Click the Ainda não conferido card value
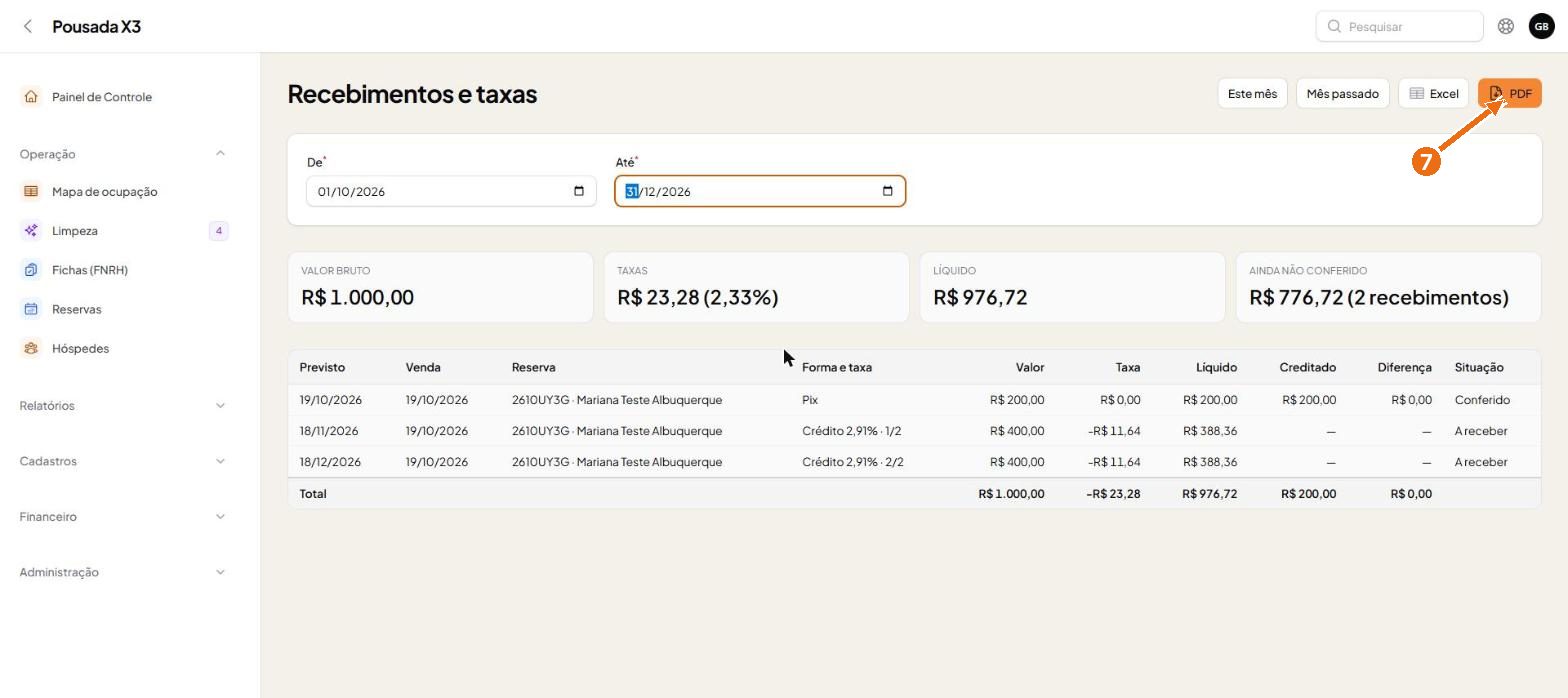 click(x=1379, y=297)
